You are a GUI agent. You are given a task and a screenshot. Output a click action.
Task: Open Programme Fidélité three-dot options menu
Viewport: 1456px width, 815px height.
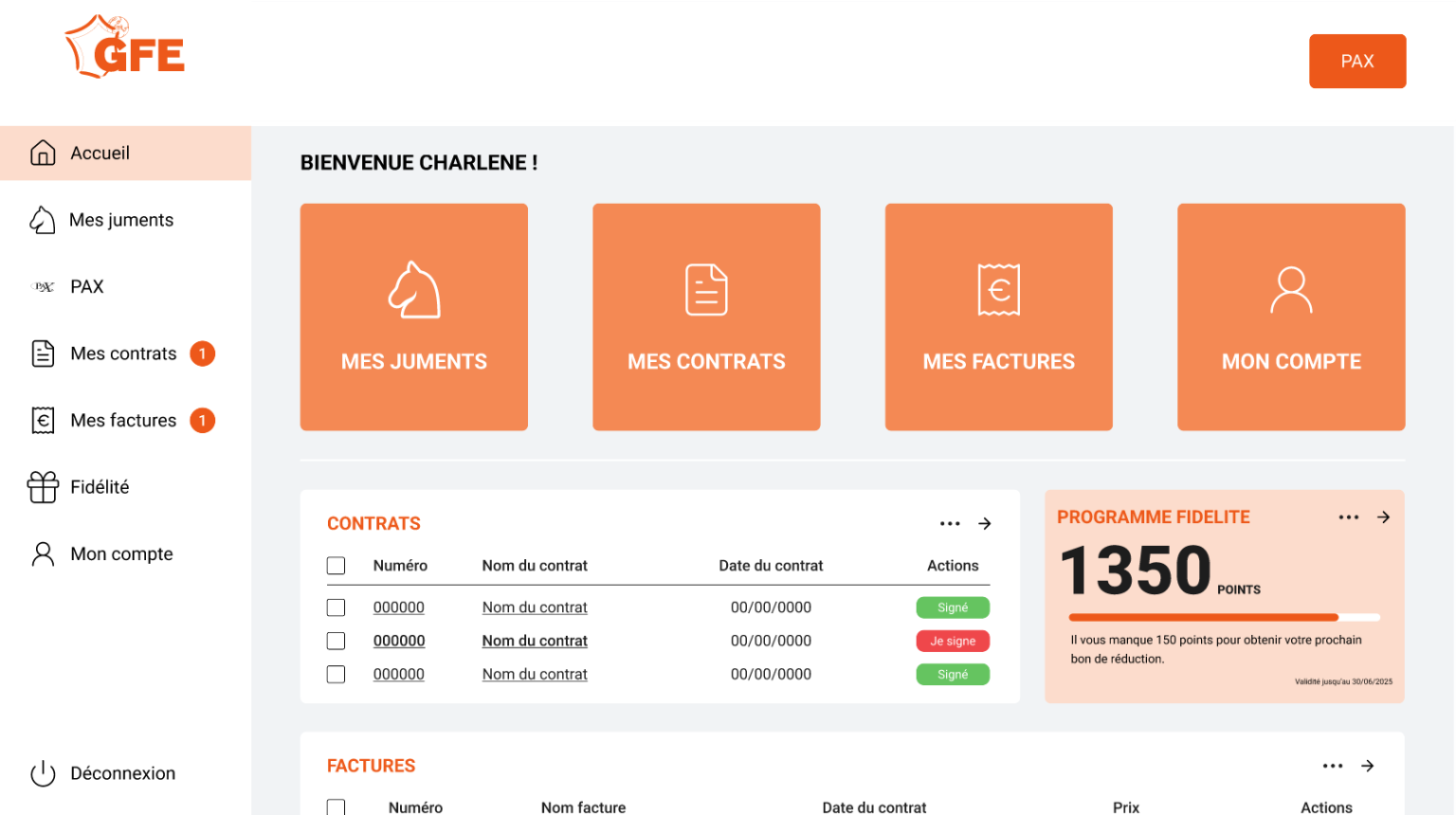[x=1348, y=517]
